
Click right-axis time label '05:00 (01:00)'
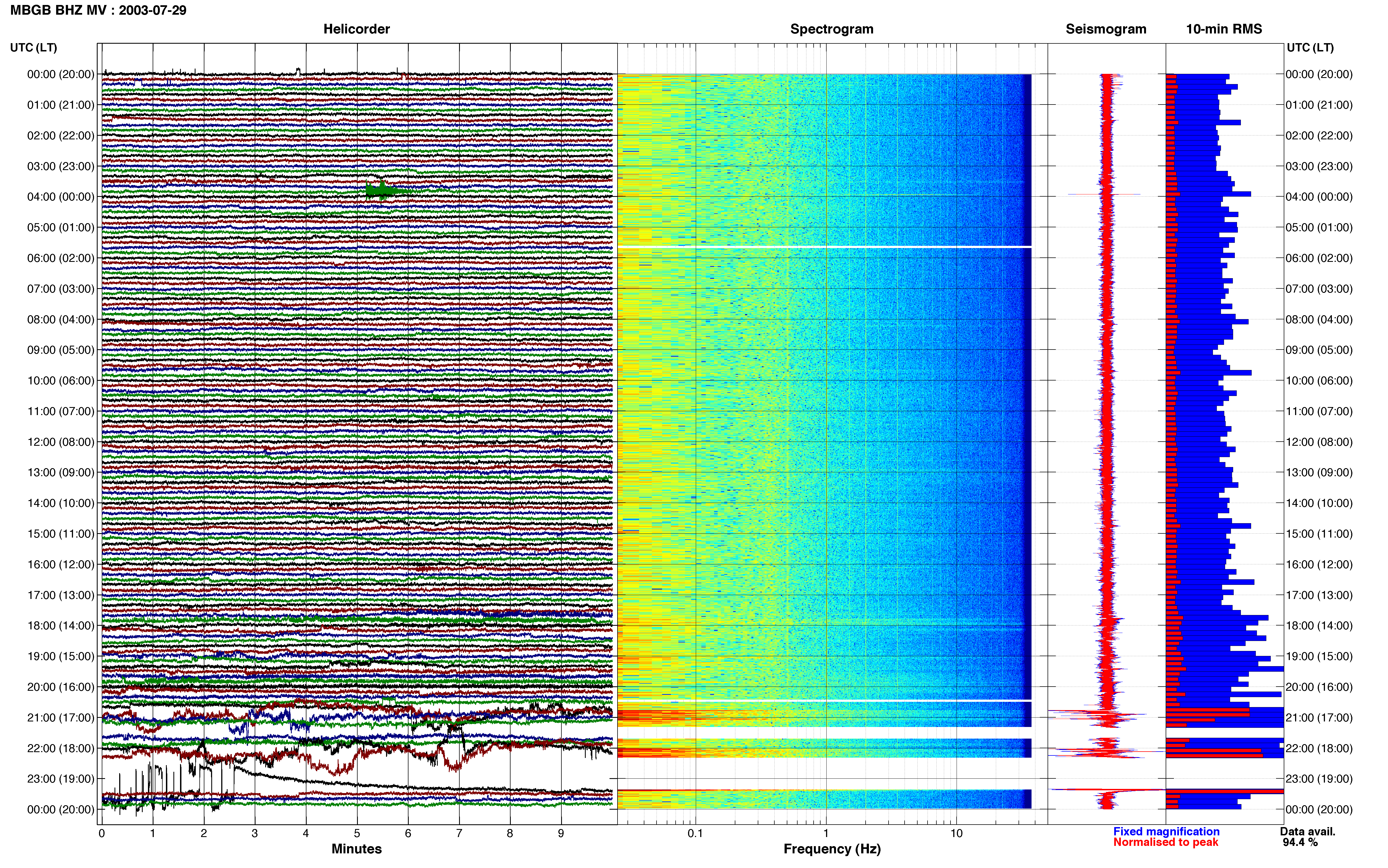(x=1319, y=227)
